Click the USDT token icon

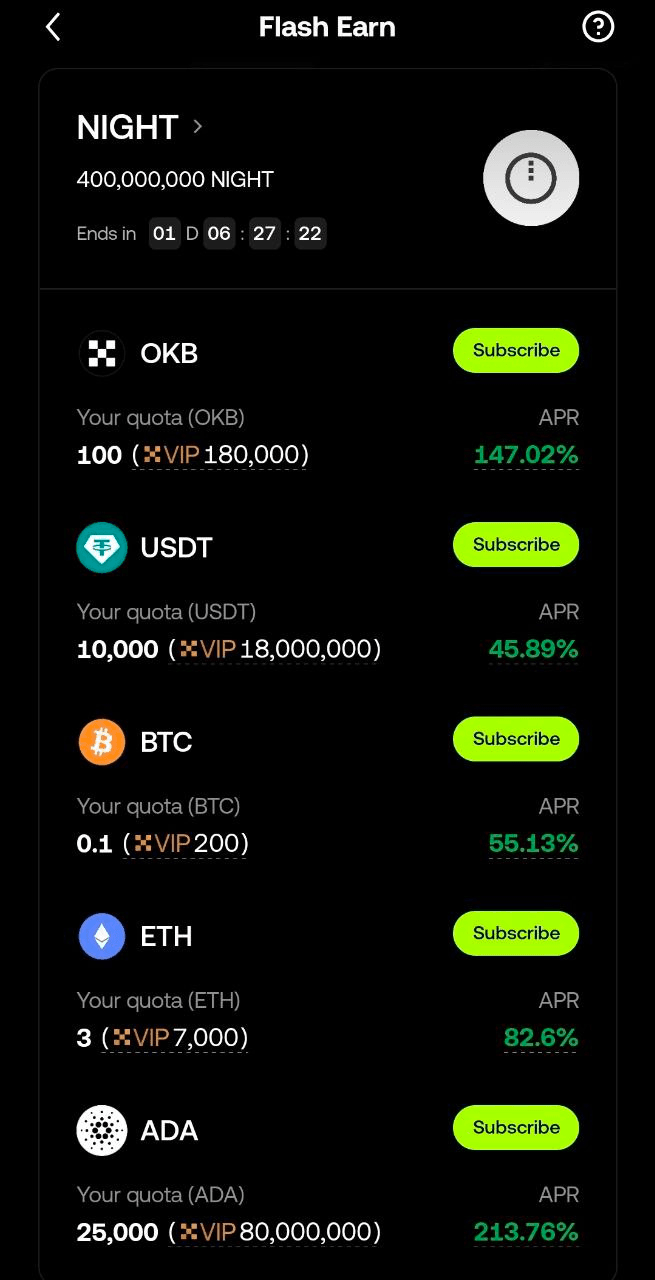point(100,547)
